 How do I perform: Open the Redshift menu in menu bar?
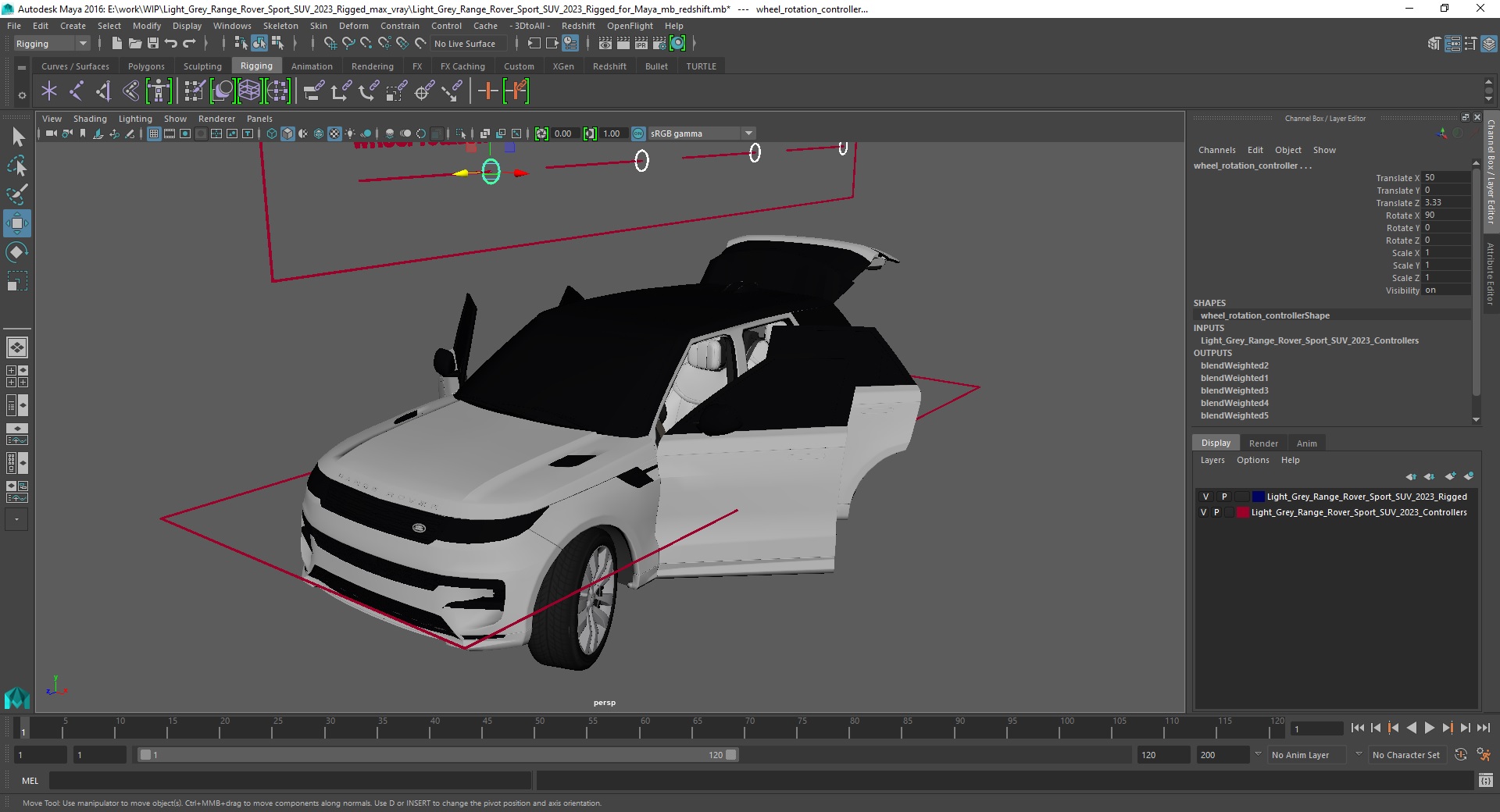click(578, 26)
